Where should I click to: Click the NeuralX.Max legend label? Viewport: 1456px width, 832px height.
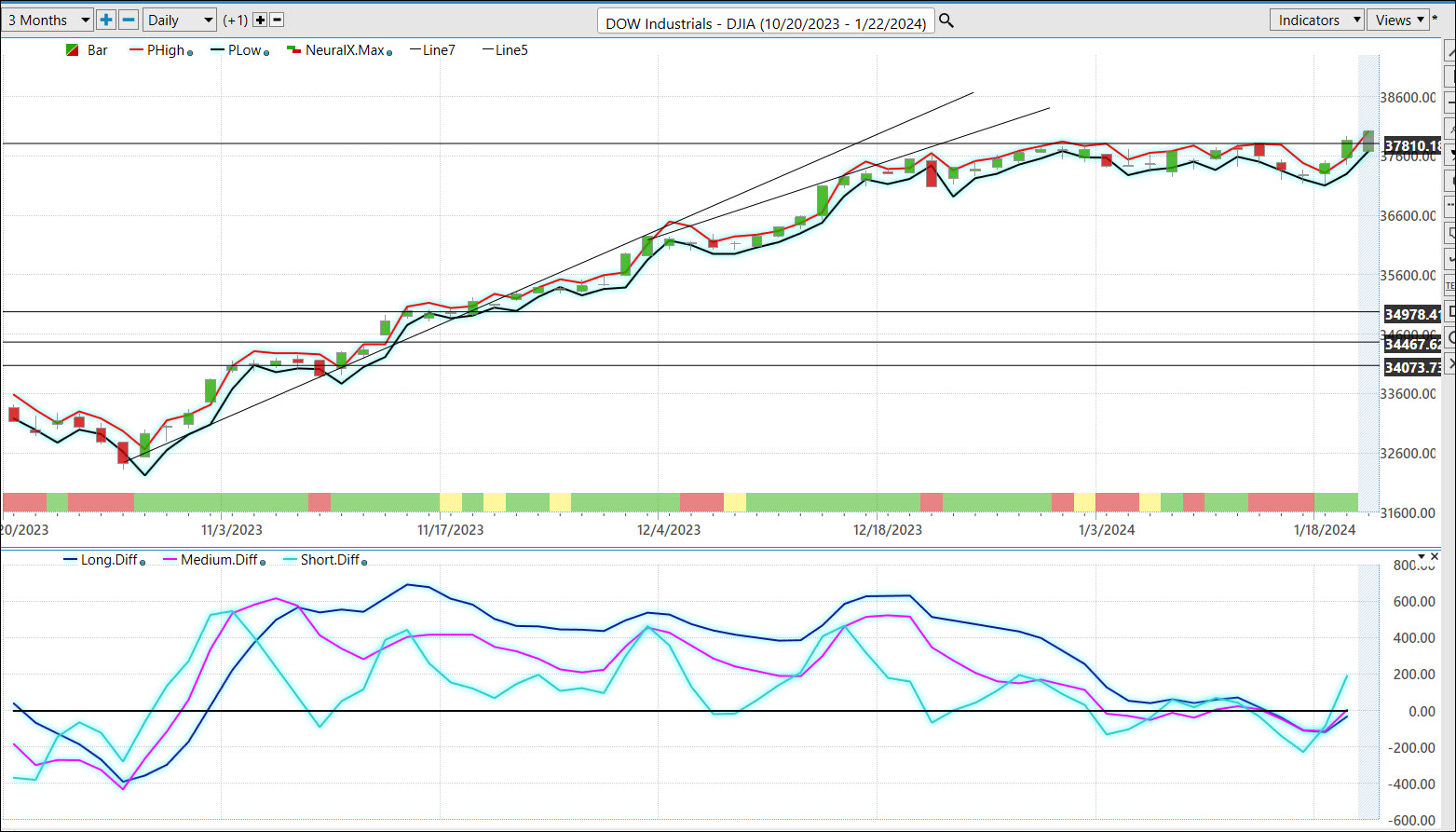tap(345, 50)
